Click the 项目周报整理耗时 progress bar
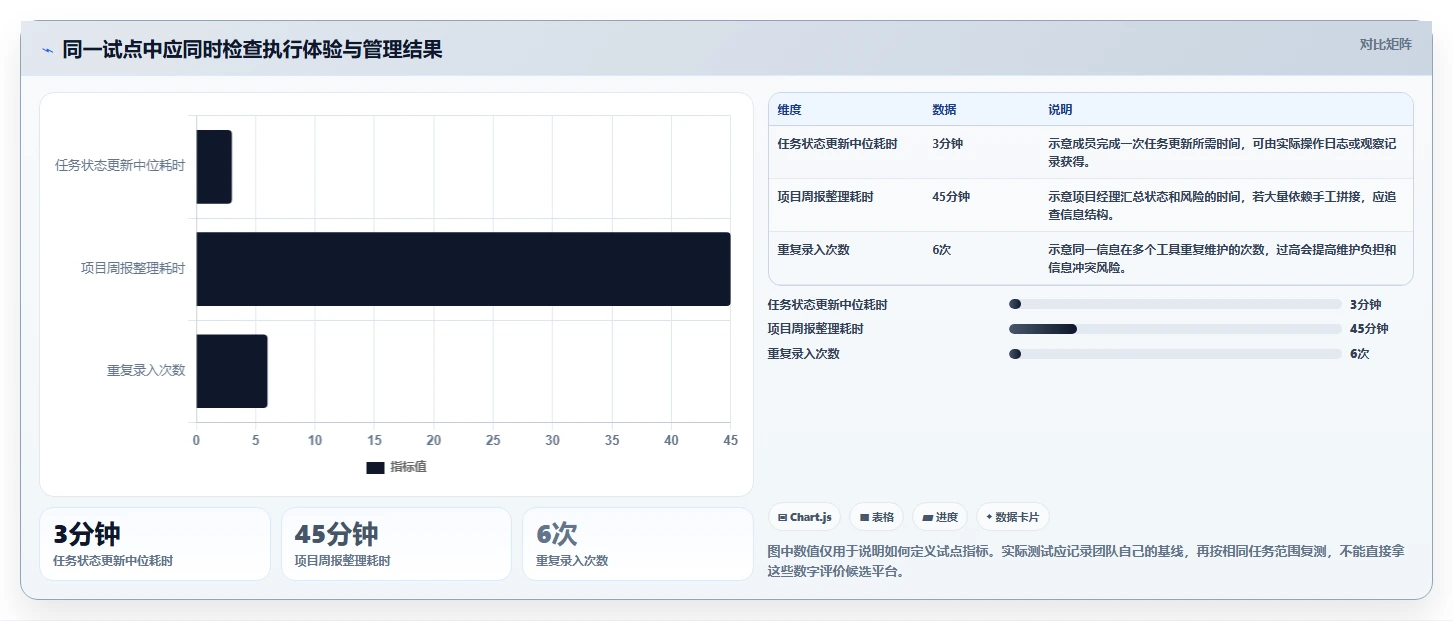Screen dimensions: 1453x621 tap(1175, 329)
